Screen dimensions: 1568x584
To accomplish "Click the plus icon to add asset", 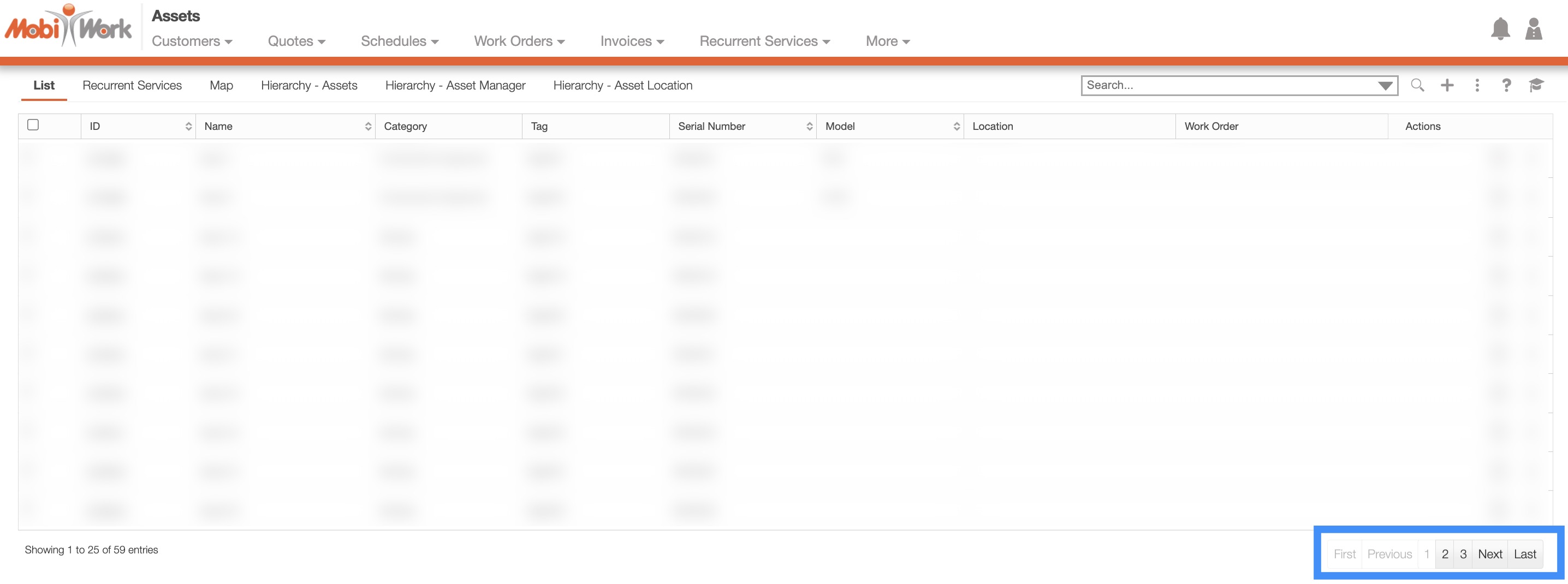I will pos(1447,85).
